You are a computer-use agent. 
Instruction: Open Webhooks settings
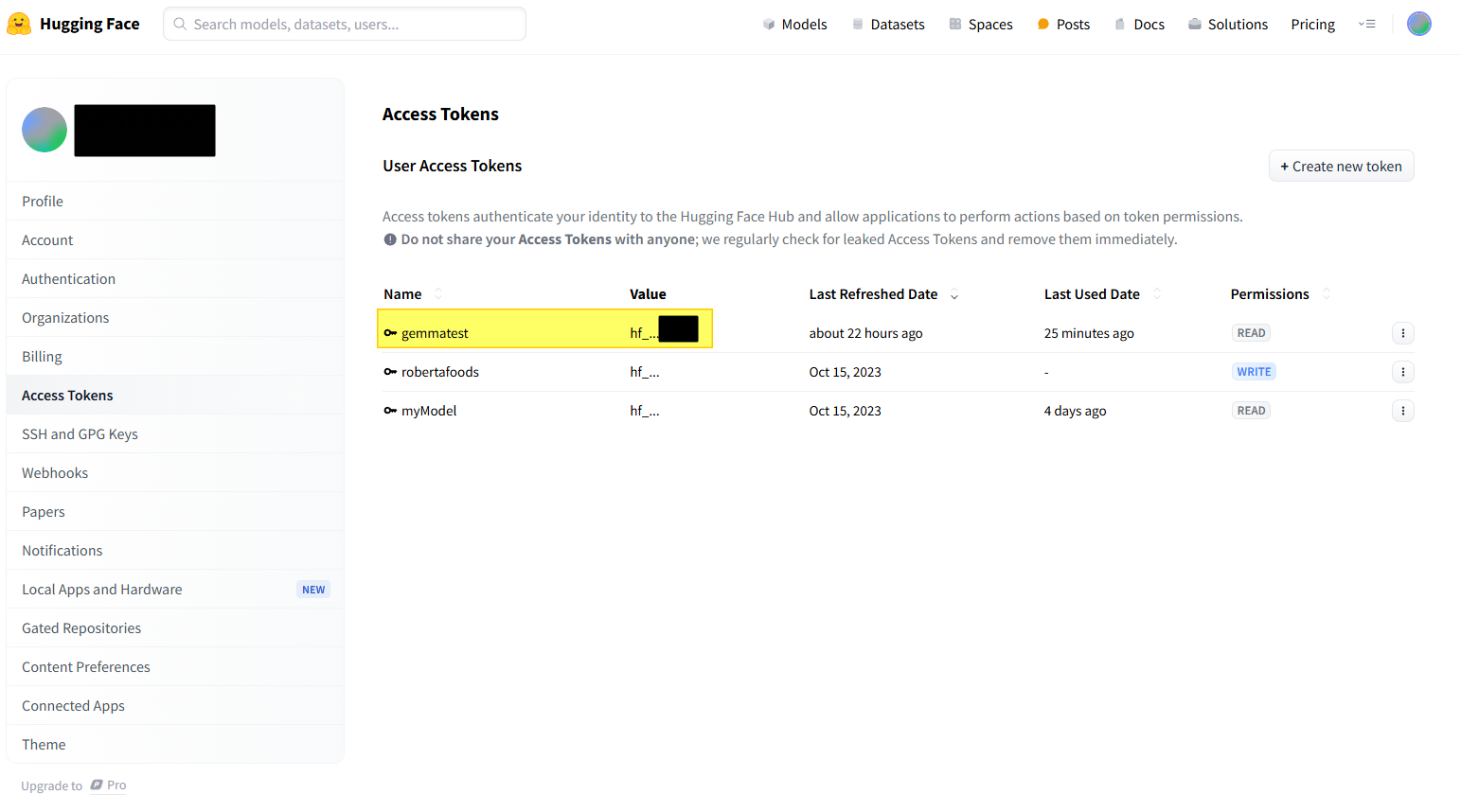[175, 473]
